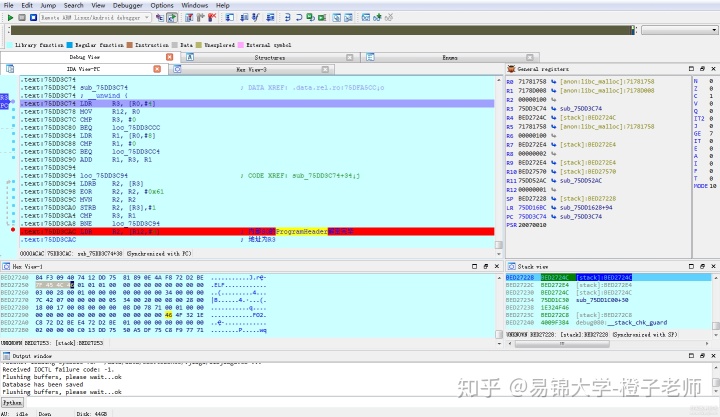Open the Options menu

coord(162,5)
